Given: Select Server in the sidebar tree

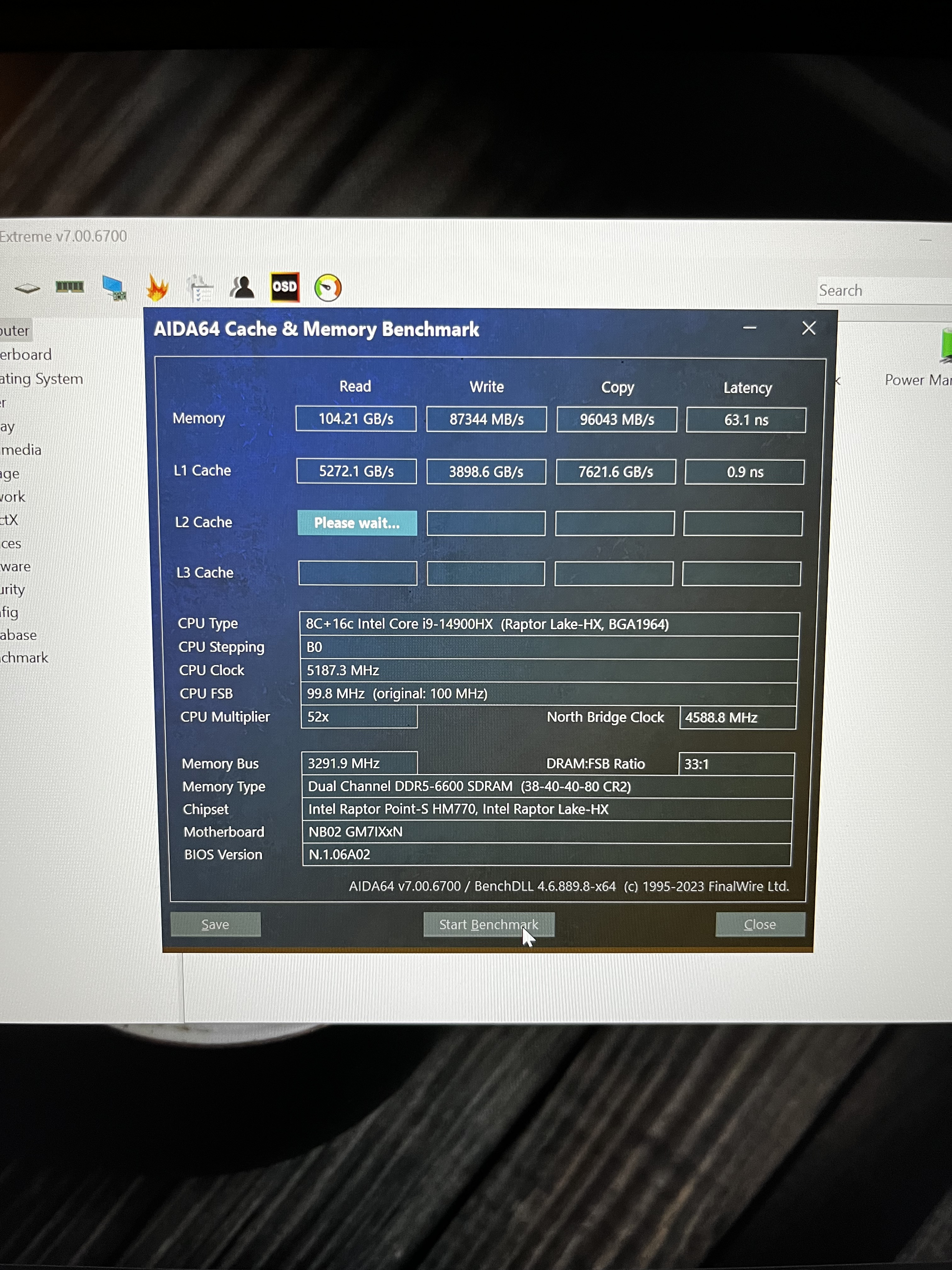Looking at the screenshot, I should pyautogui.click(x=3, y=403).
